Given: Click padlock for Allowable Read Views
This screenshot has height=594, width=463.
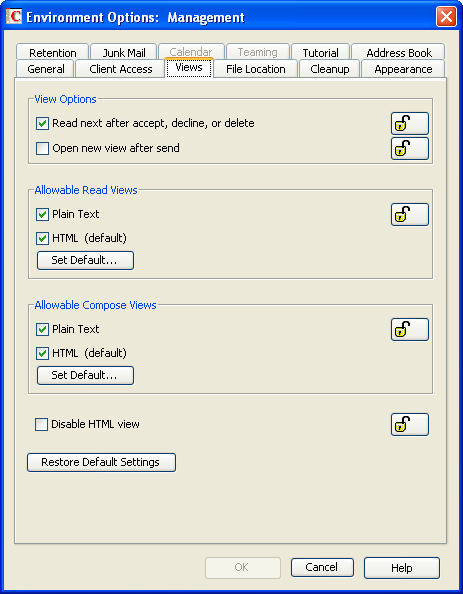Looking at the screenshot, I should point(410,214).
